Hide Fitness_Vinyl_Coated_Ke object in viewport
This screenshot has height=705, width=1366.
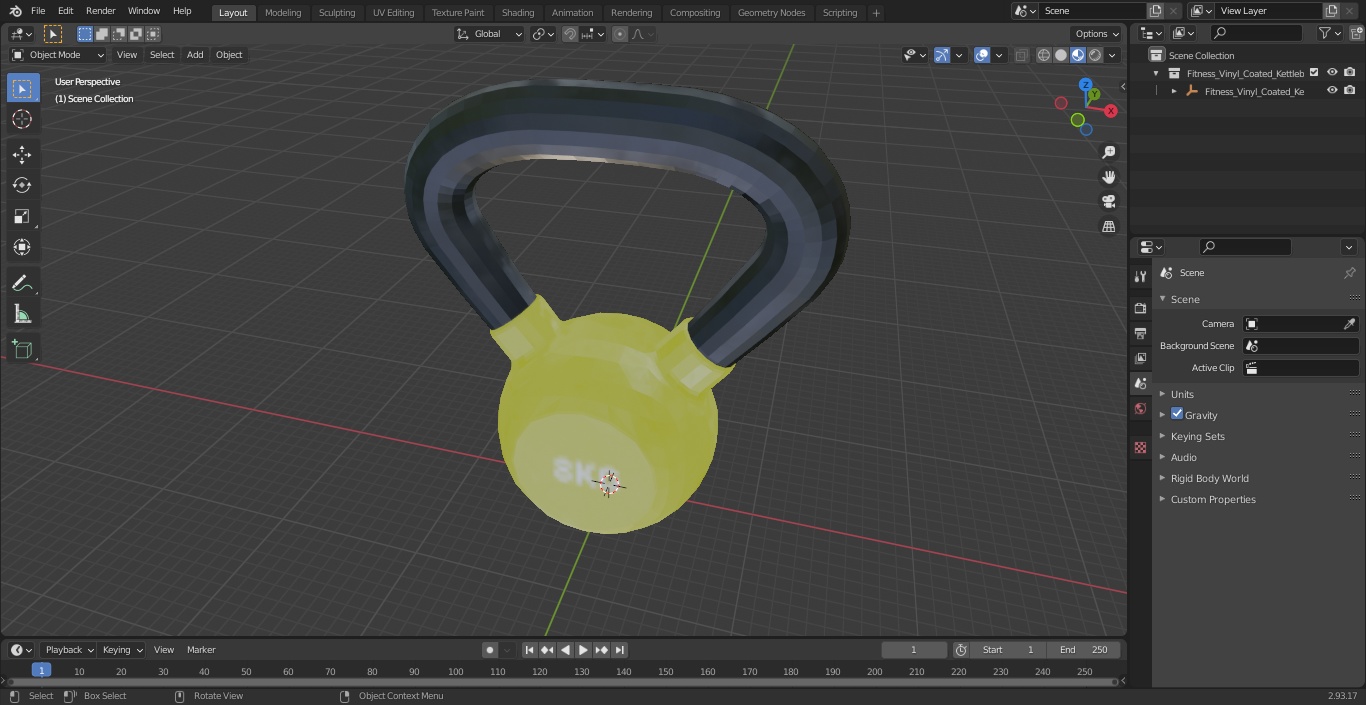(x=1332, y=91)
